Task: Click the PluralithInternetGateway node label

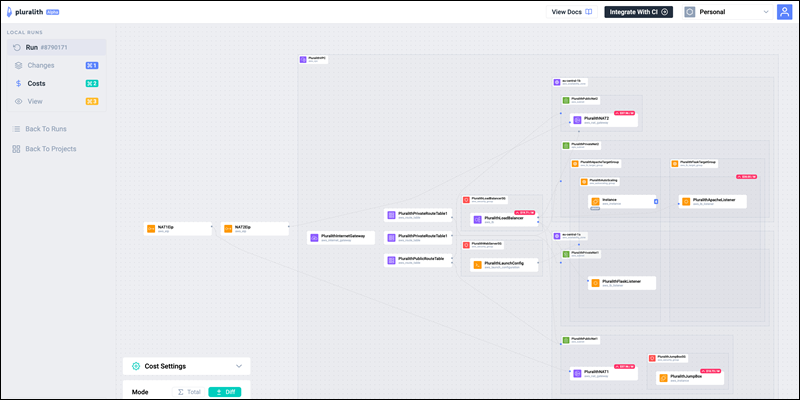Action: pyautogui.click(x=343, y=236)
